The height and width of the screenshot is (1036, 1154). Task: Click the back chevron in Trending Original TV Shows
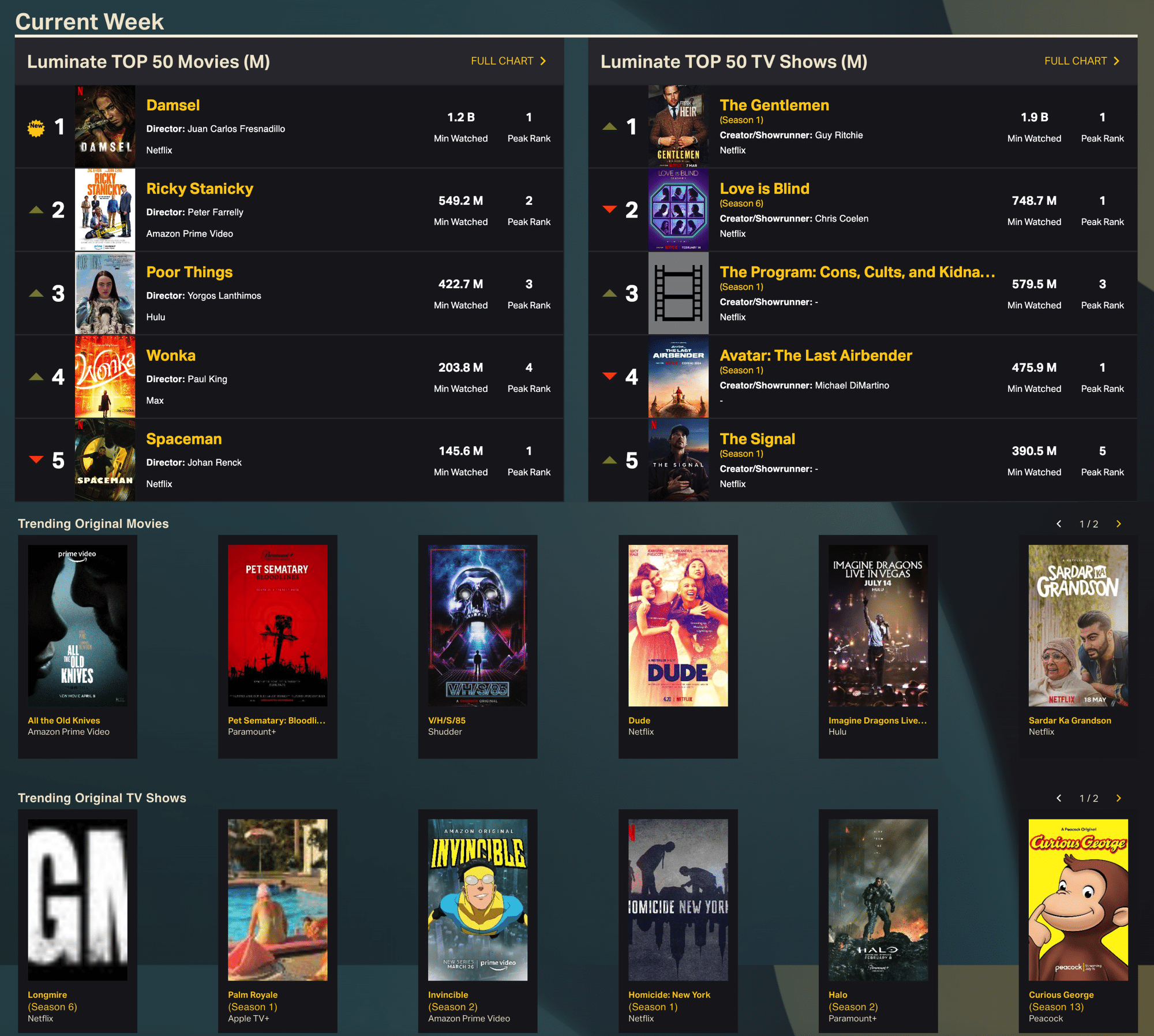click(x=1059, y=798)
